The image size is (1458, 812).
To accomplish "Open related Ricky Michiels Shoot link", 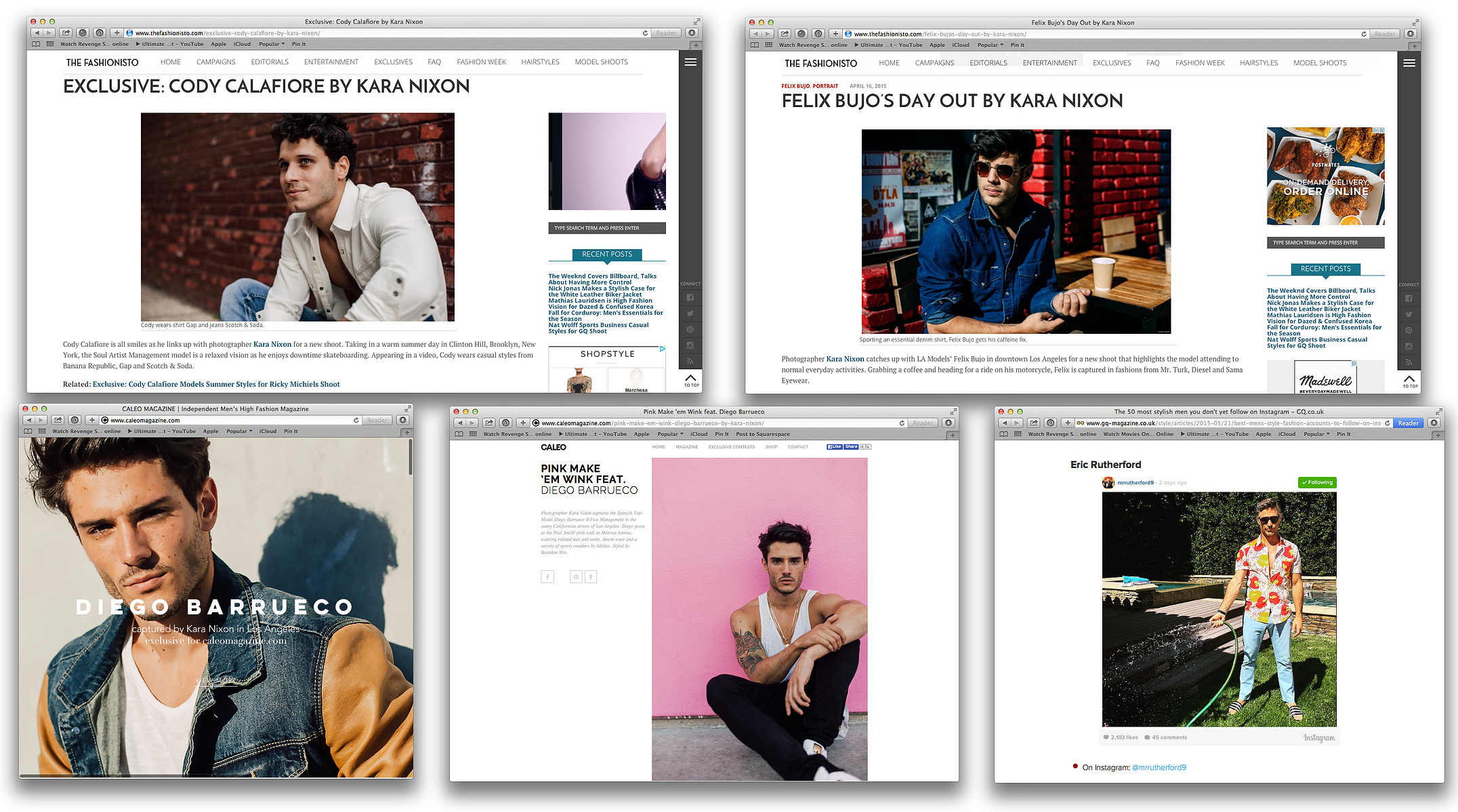I will pos(216,384).
